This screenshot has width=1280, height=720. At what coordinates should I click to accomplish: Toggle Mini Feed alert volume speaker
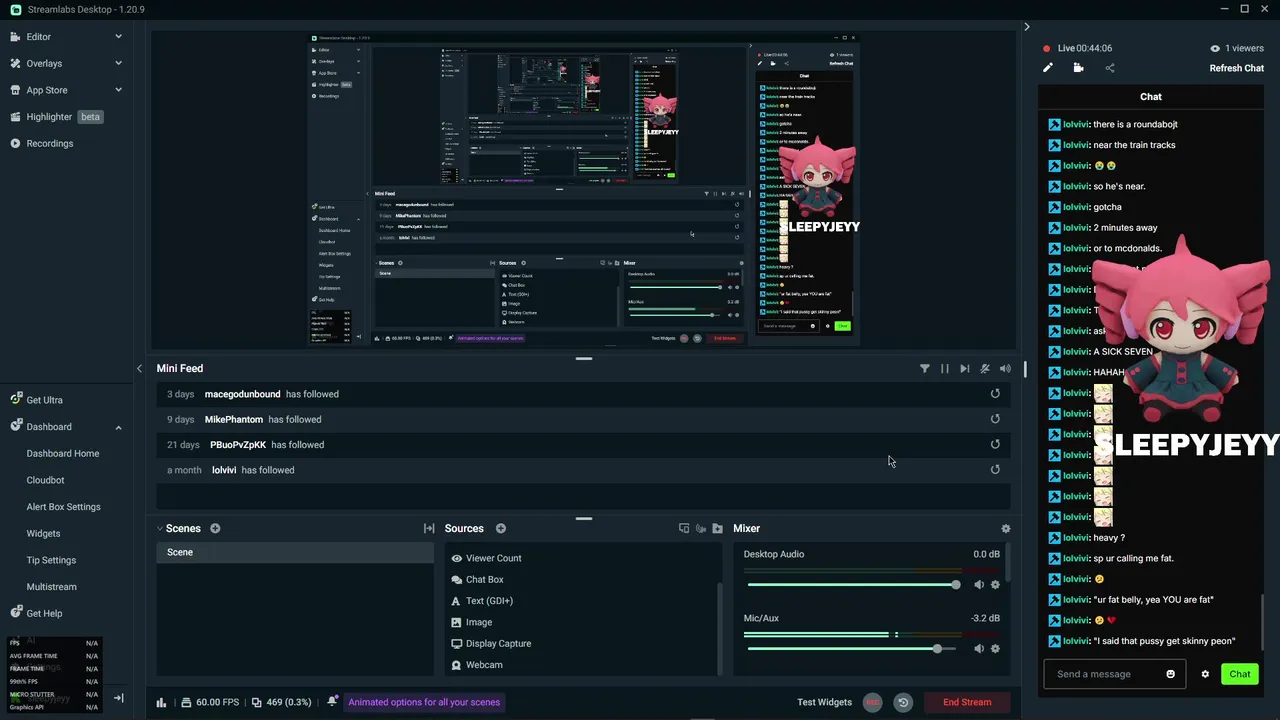coord(1005,369)
